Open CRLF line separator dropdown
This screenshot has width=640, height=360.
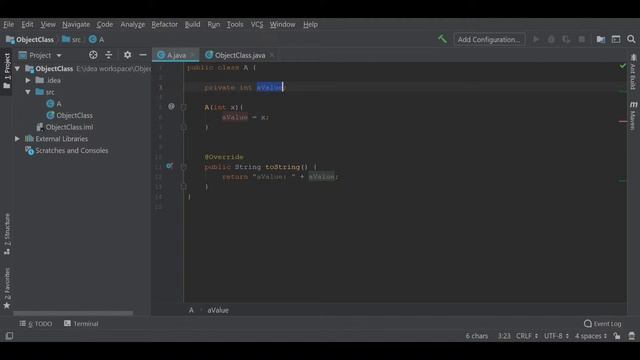[527, 336]
